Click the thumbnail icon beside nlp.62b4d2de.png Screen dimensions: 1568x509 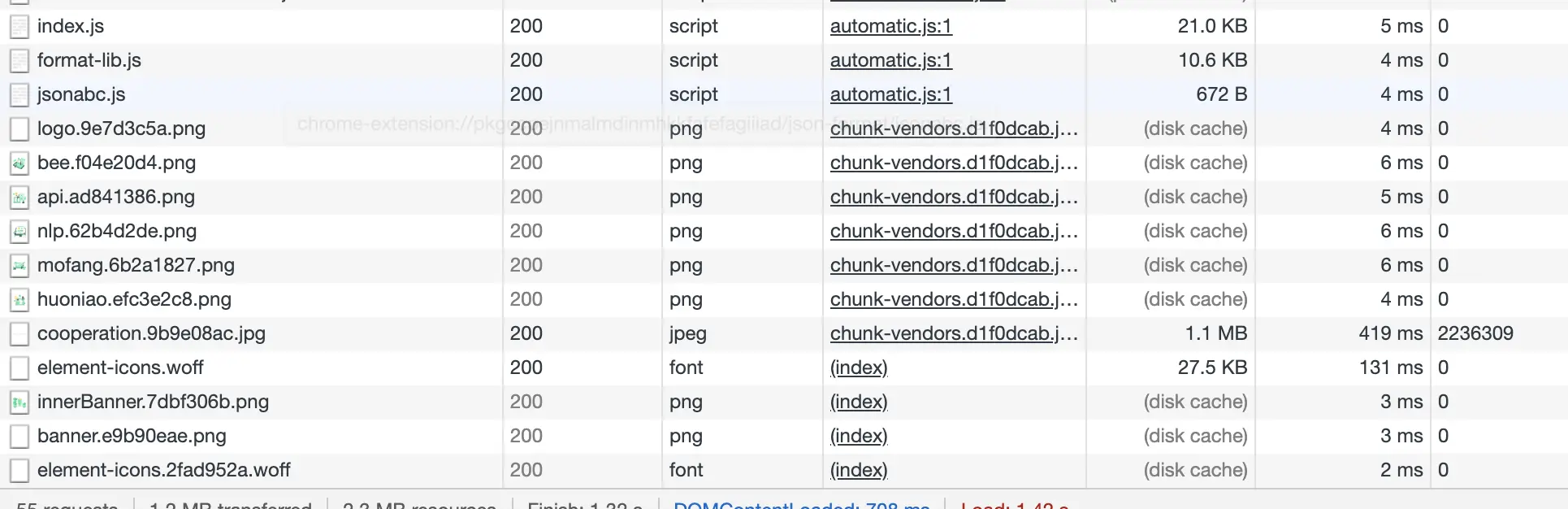point(19,232)
